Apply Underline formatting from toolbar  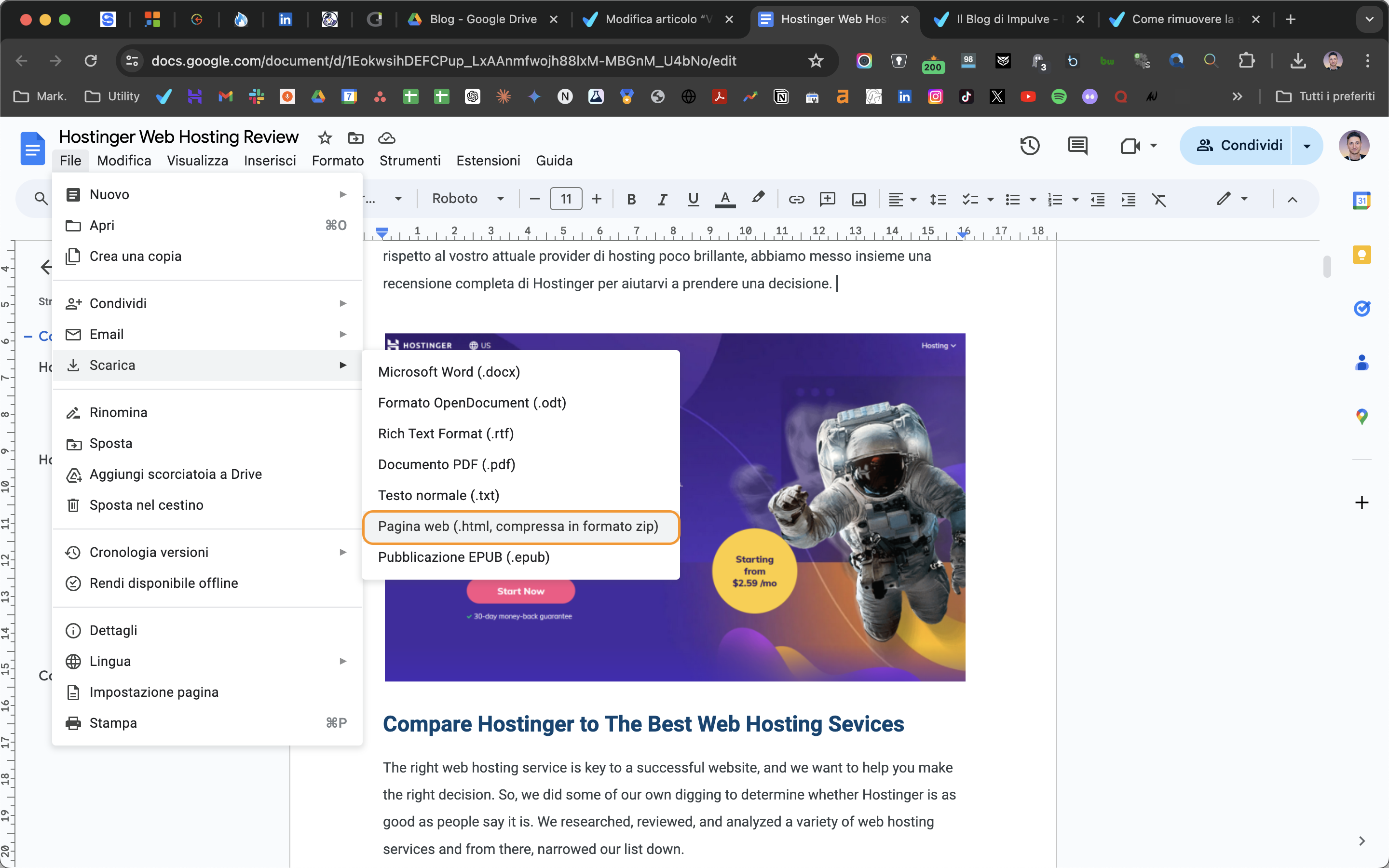pyautogui.click(x=694, y=199)
